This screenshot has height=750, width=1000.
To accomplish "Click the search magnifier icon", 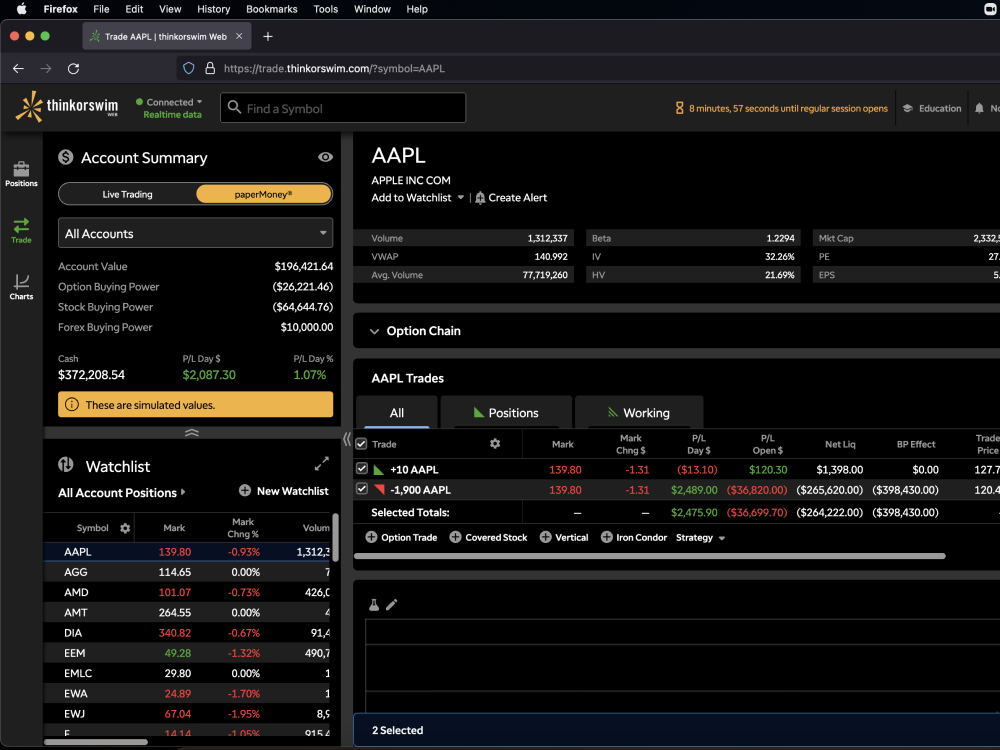I will [235, 107].
